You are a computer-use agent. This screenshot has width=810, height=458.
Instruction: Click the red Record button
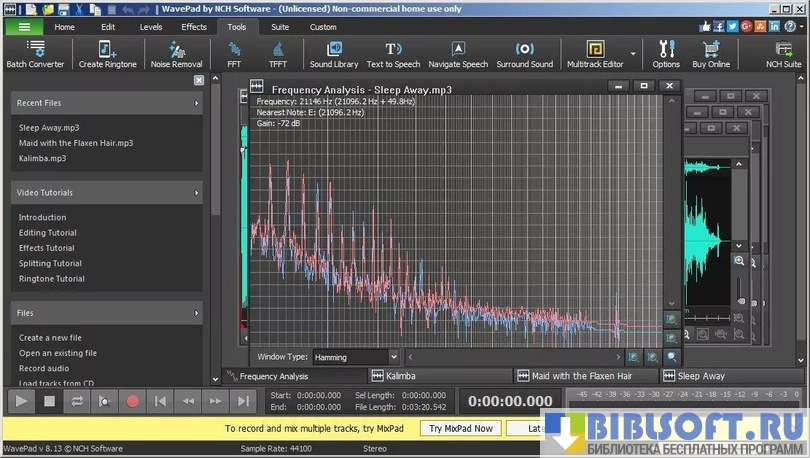coord(132,401)
